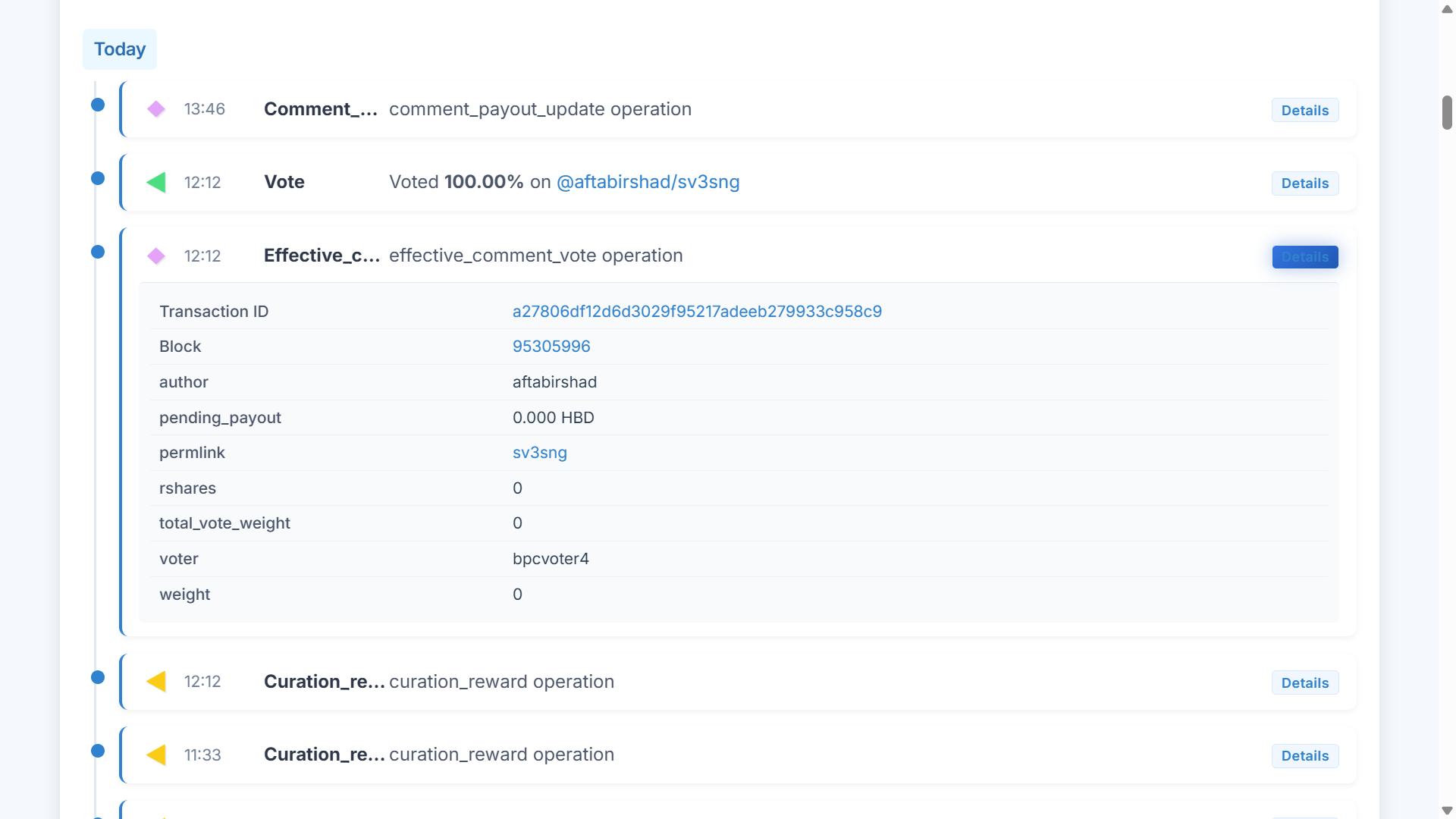Click timeline dot for 12:12 curation reward

[98, 677]
